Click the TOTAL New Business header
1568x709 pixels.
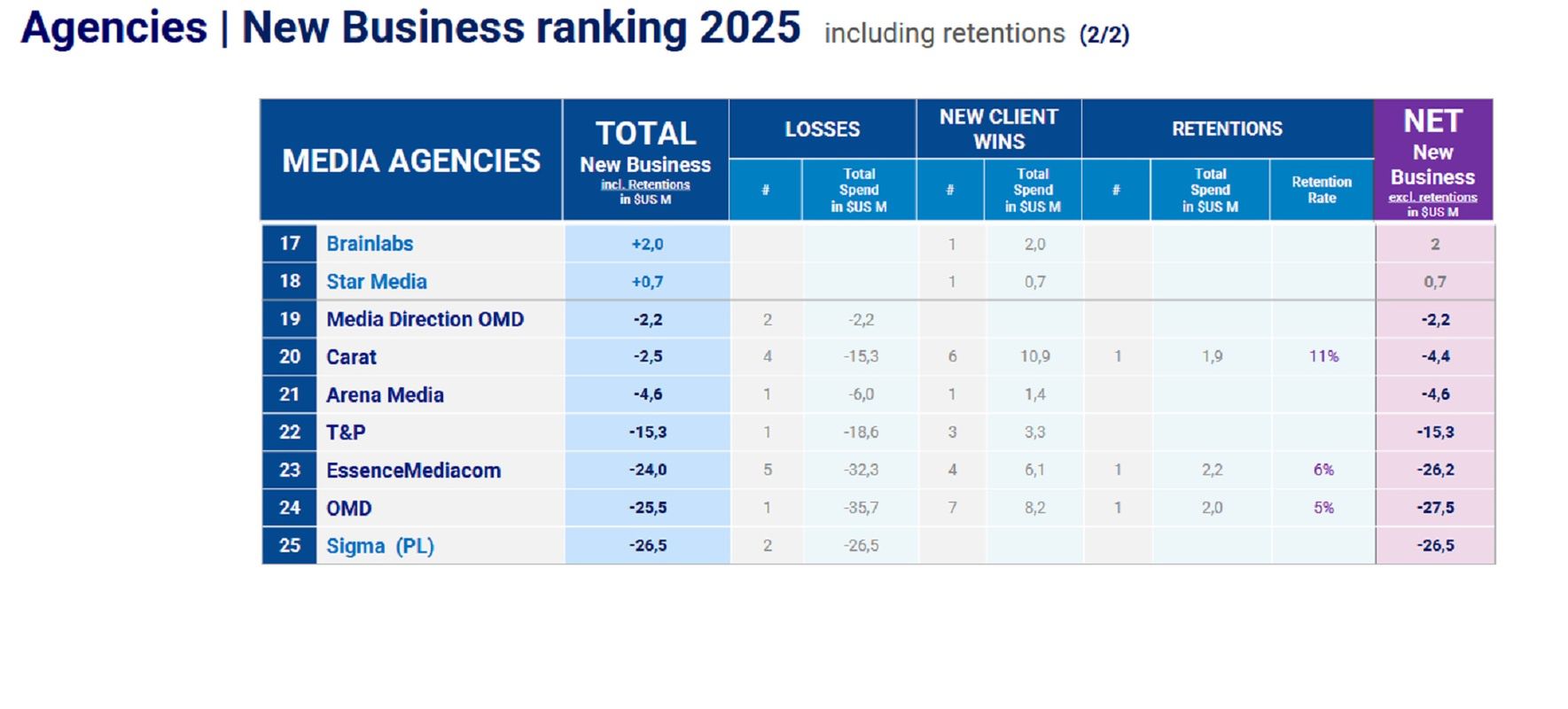645,160
